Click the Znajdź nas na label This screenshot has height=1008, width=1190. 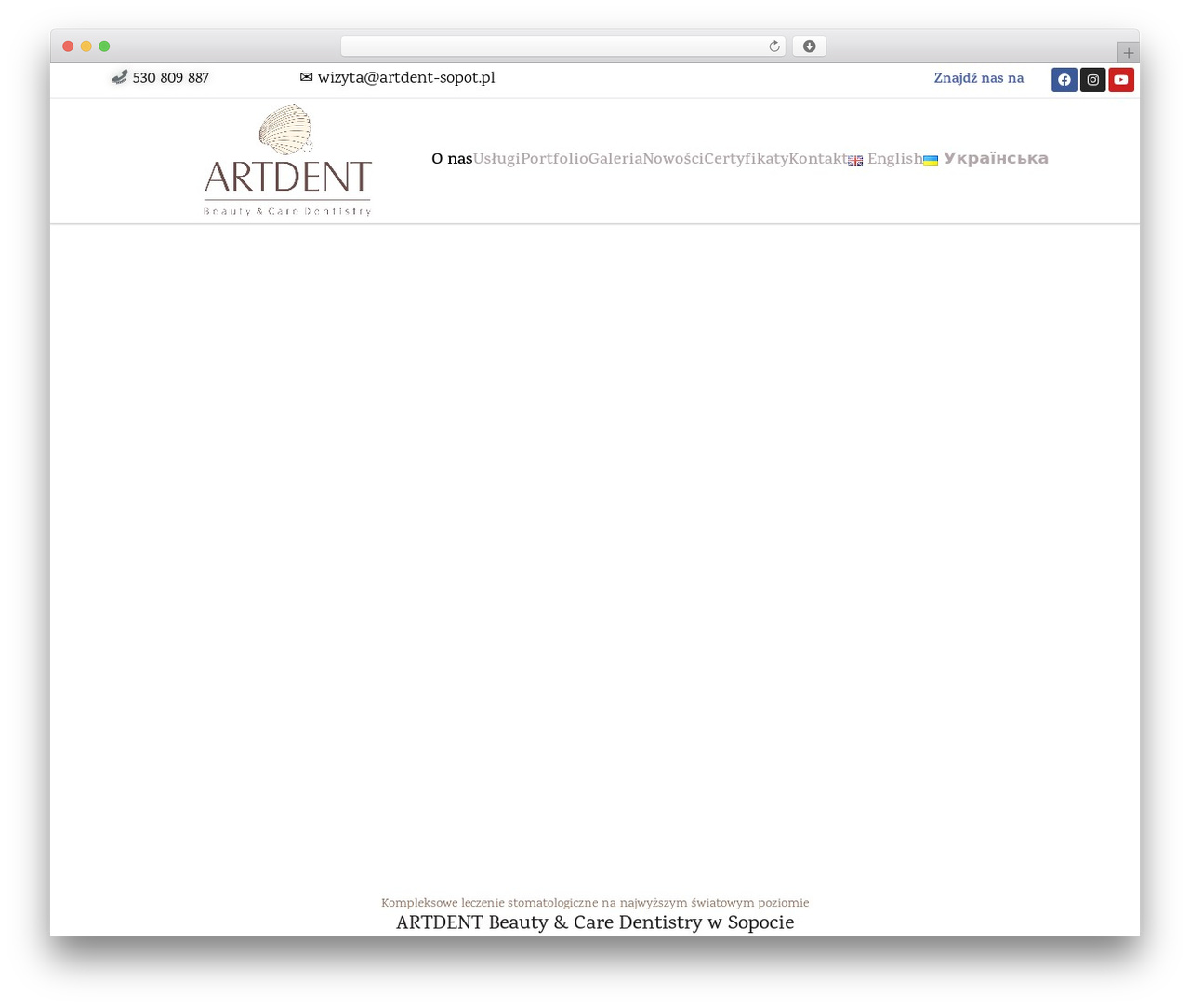pyautogui.click(x=979, y=78)
